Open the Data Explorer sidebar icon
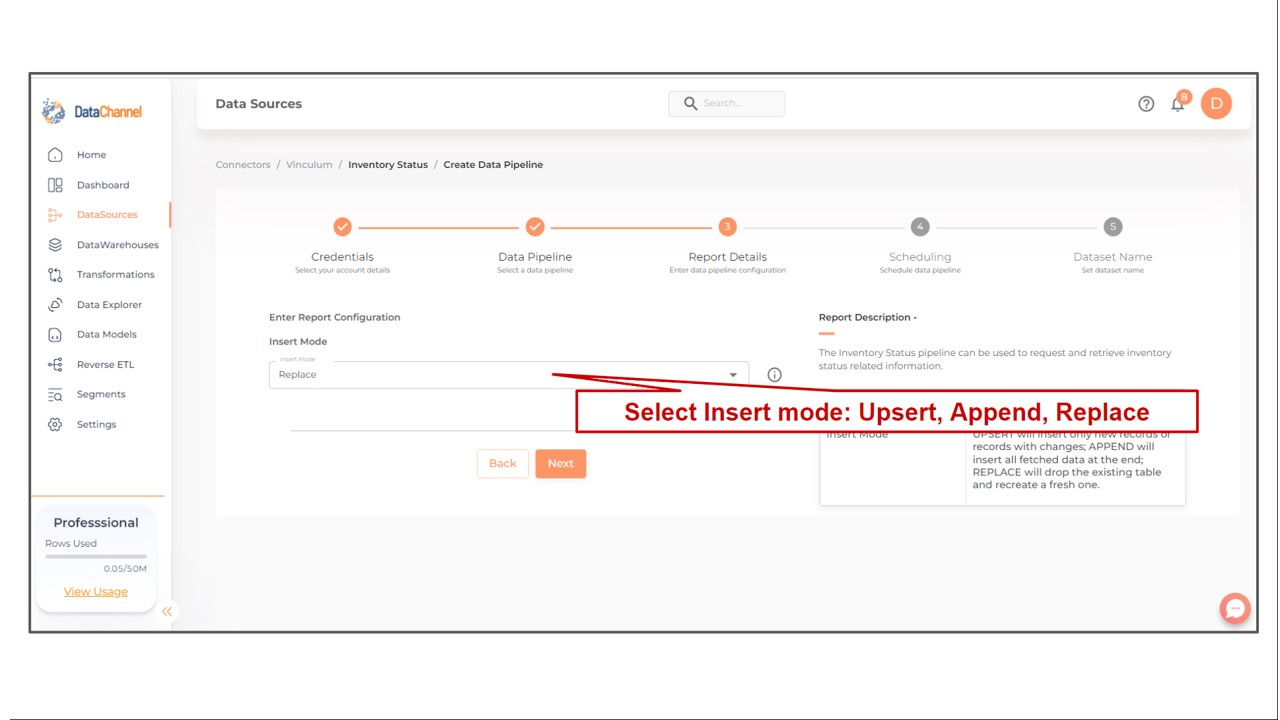Screen dimensions: 1280x720 55,305
